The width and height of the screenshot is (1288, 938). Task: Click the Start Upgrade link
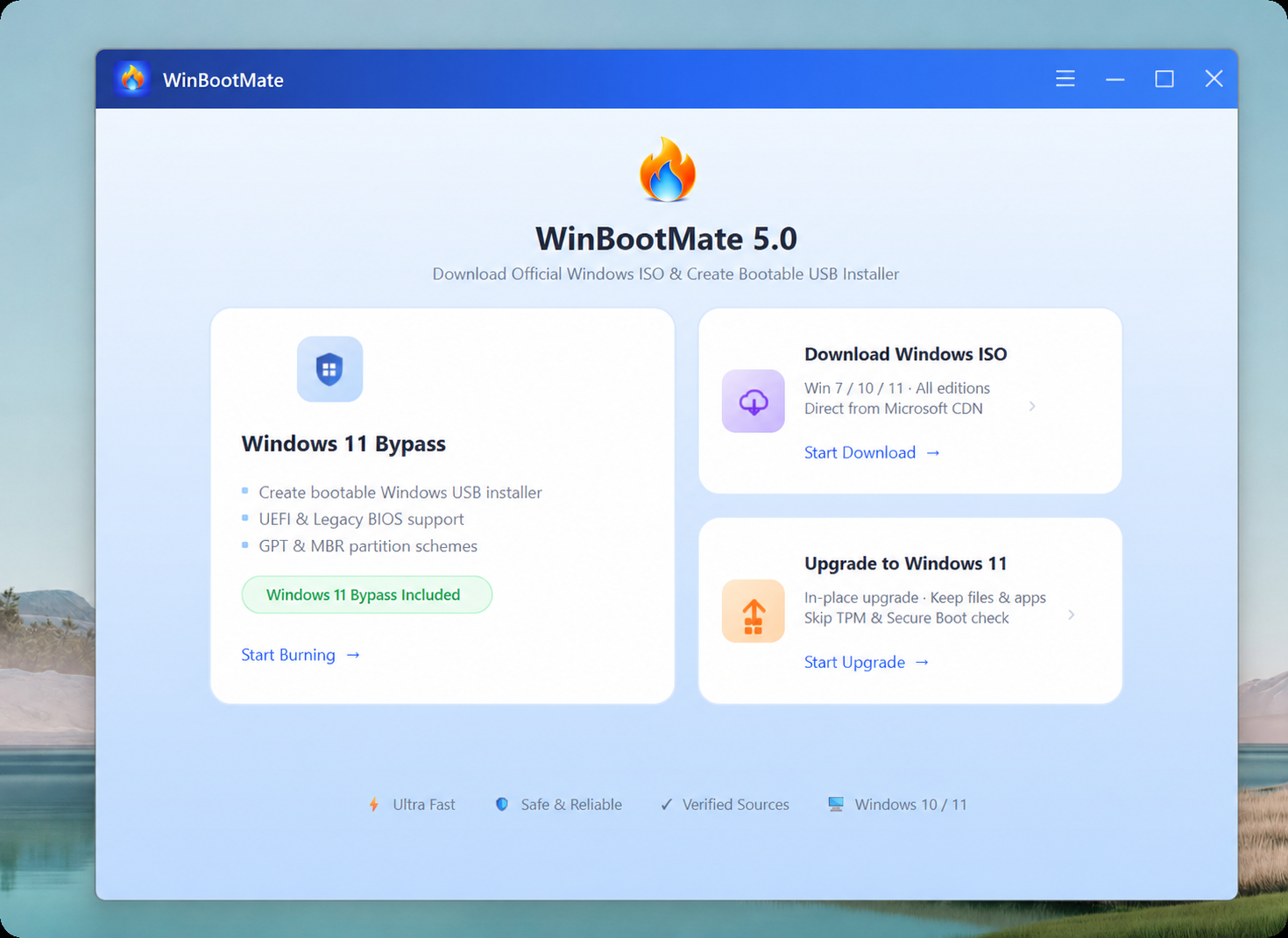[867, 662]
